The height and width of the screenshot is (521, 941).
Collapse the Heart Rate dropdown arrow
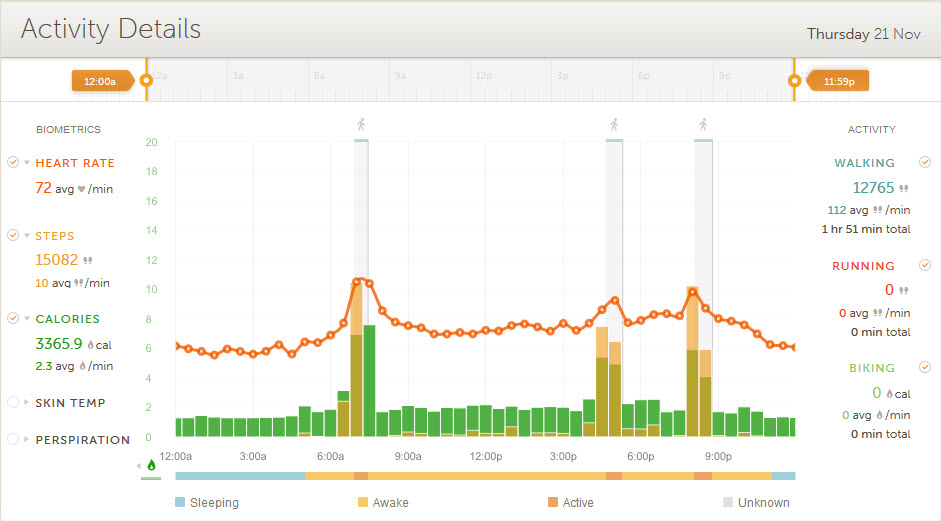pyautogui.click(x=26, y=163)
